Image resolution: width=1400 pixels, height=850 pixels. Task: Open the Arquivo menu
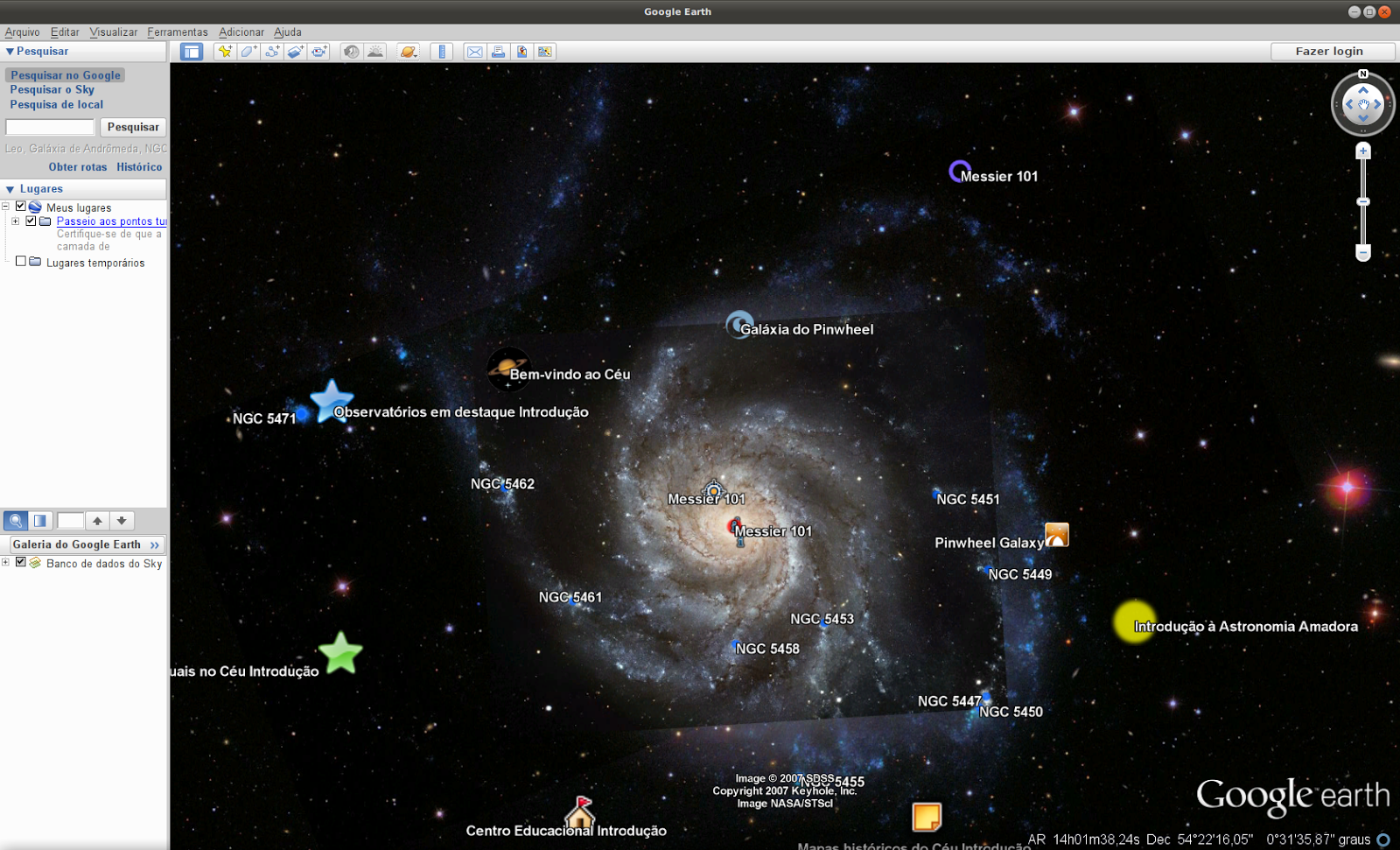23,32
